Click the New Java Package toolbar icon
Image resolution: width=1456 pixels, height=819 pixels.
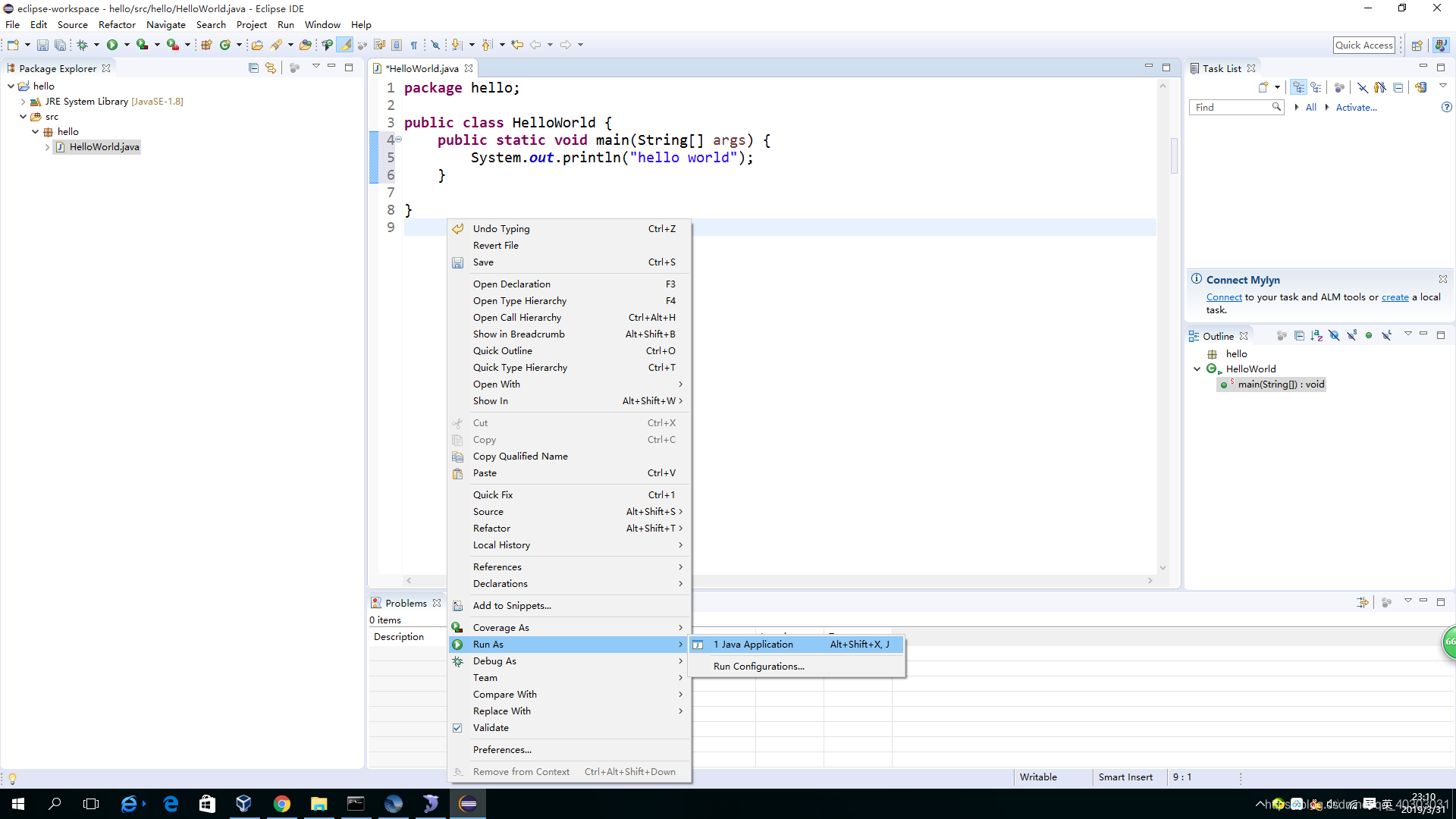pos(206,45)
